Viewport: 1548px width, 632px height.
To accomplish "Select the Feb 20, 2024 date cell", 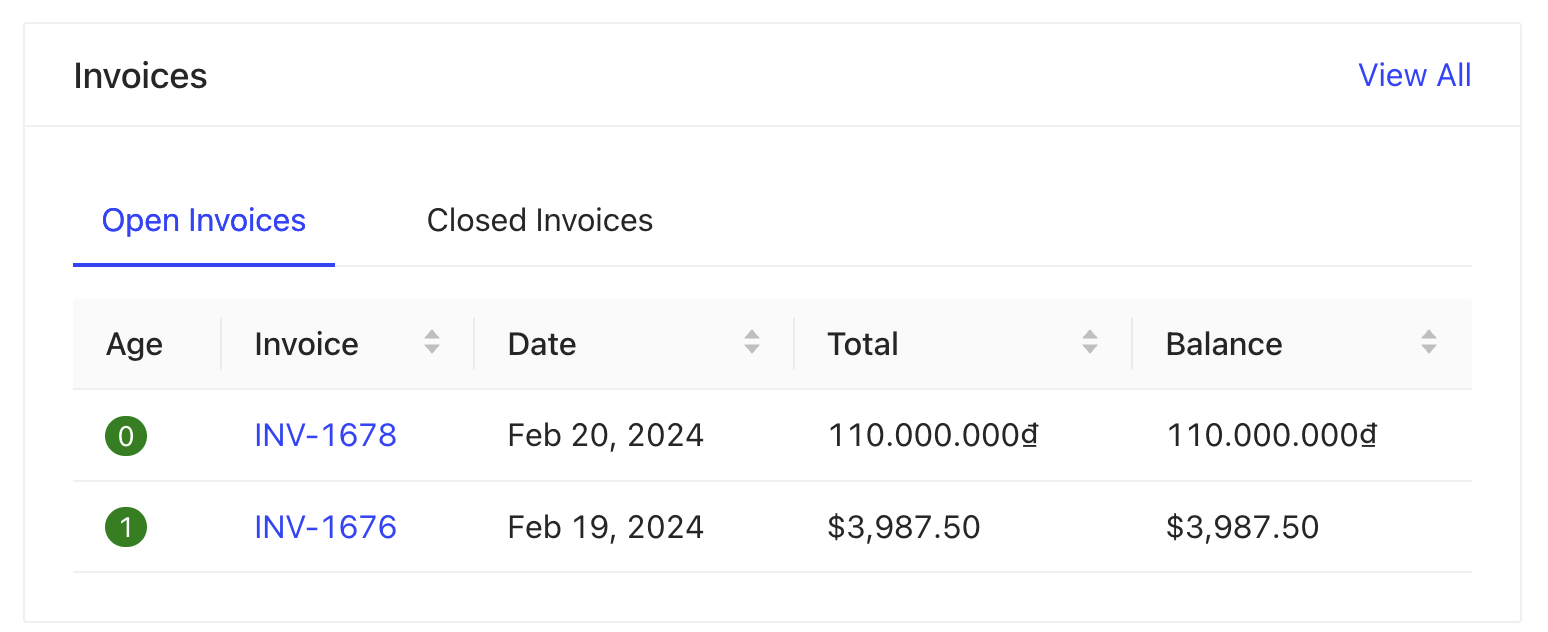I will pos(605,435).
